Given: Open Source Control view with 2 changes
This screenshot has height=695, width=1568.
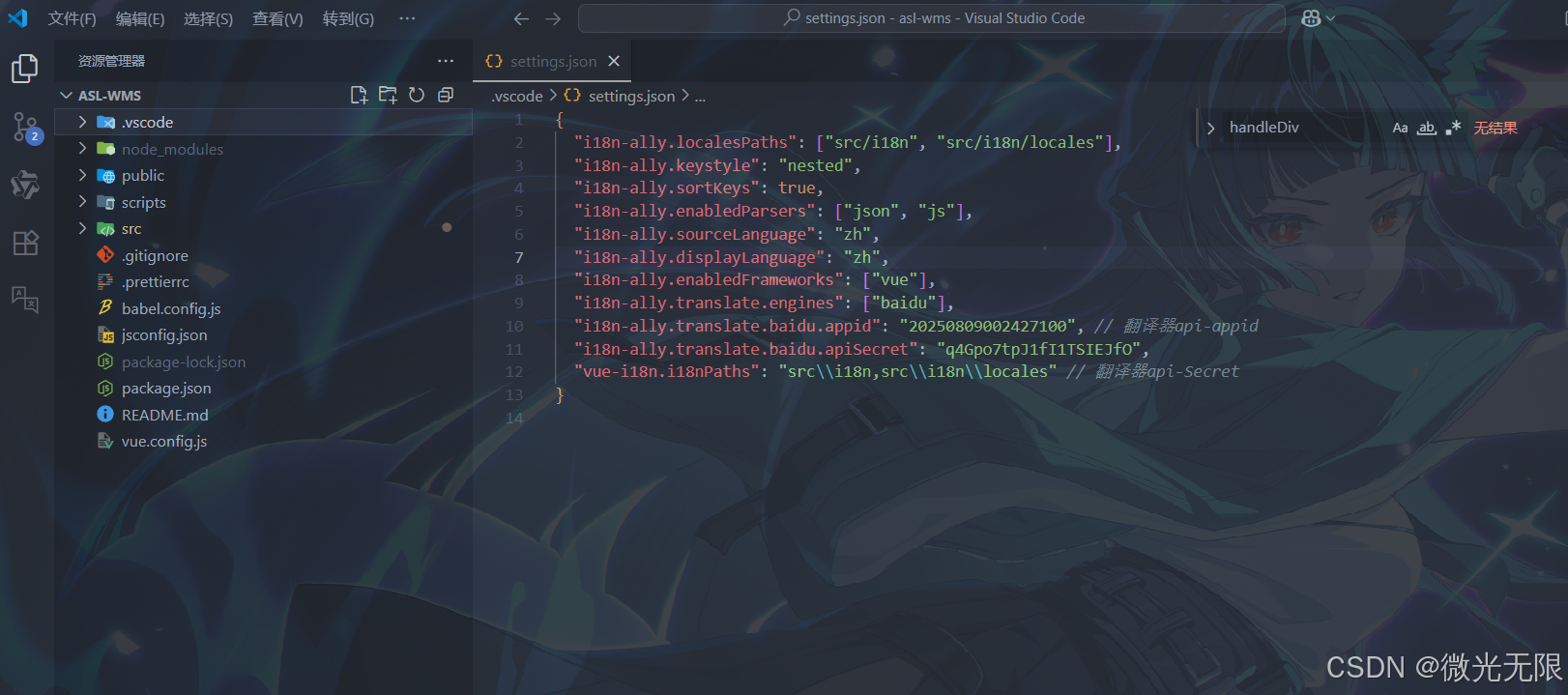Looking at the screenshot, I should [25, 127].
